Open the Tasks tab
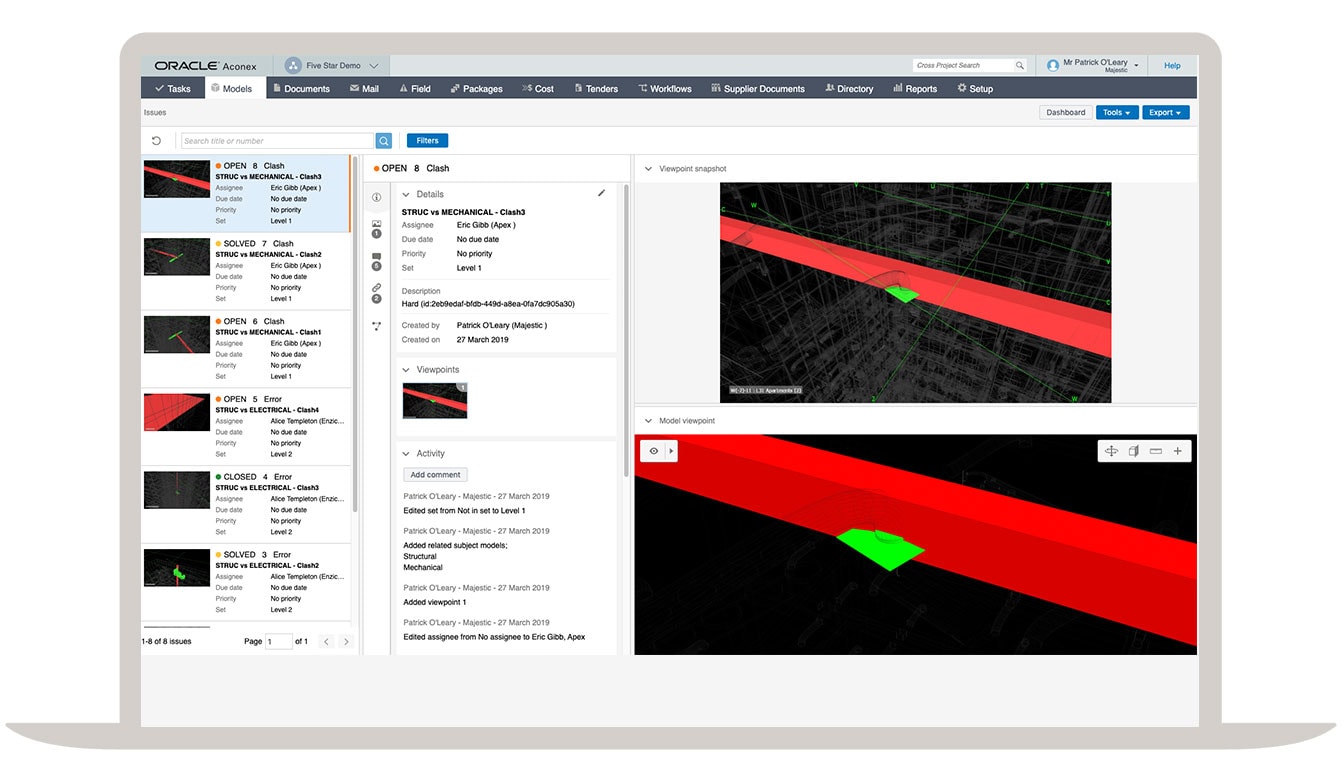 coord(173,89)
